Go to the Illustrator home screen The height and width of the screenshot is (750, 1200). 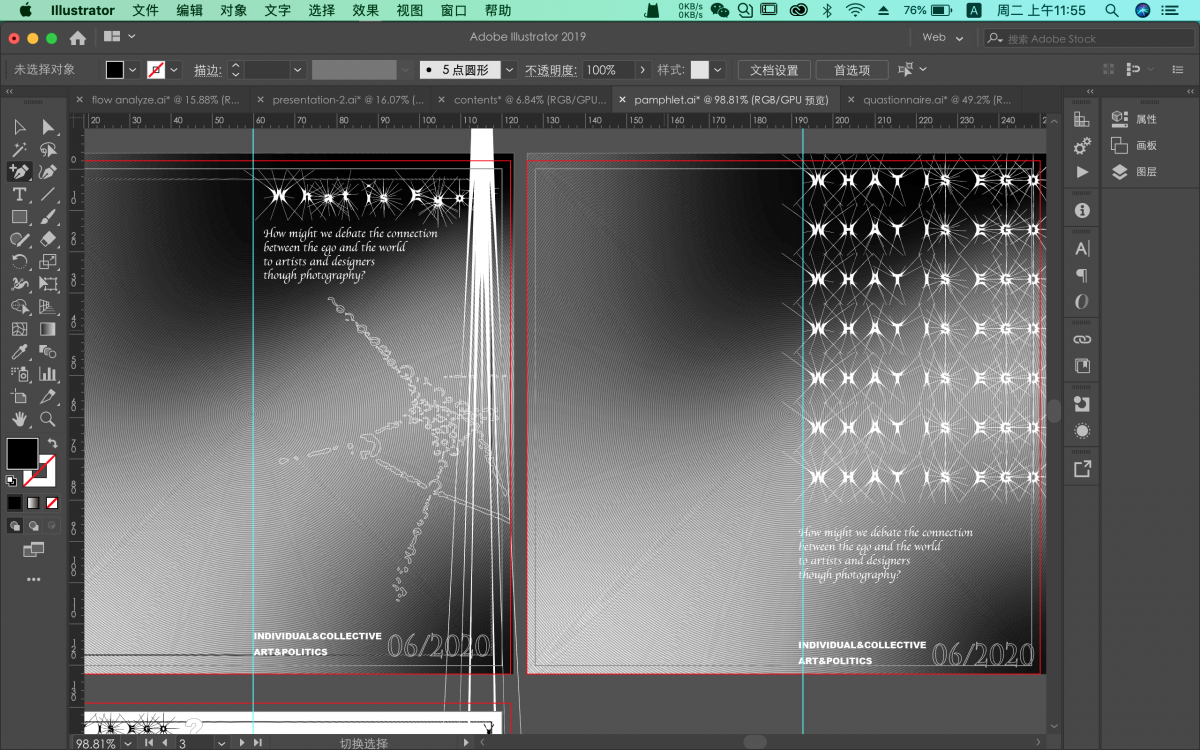pyautogui.click(x=78, y=38)
